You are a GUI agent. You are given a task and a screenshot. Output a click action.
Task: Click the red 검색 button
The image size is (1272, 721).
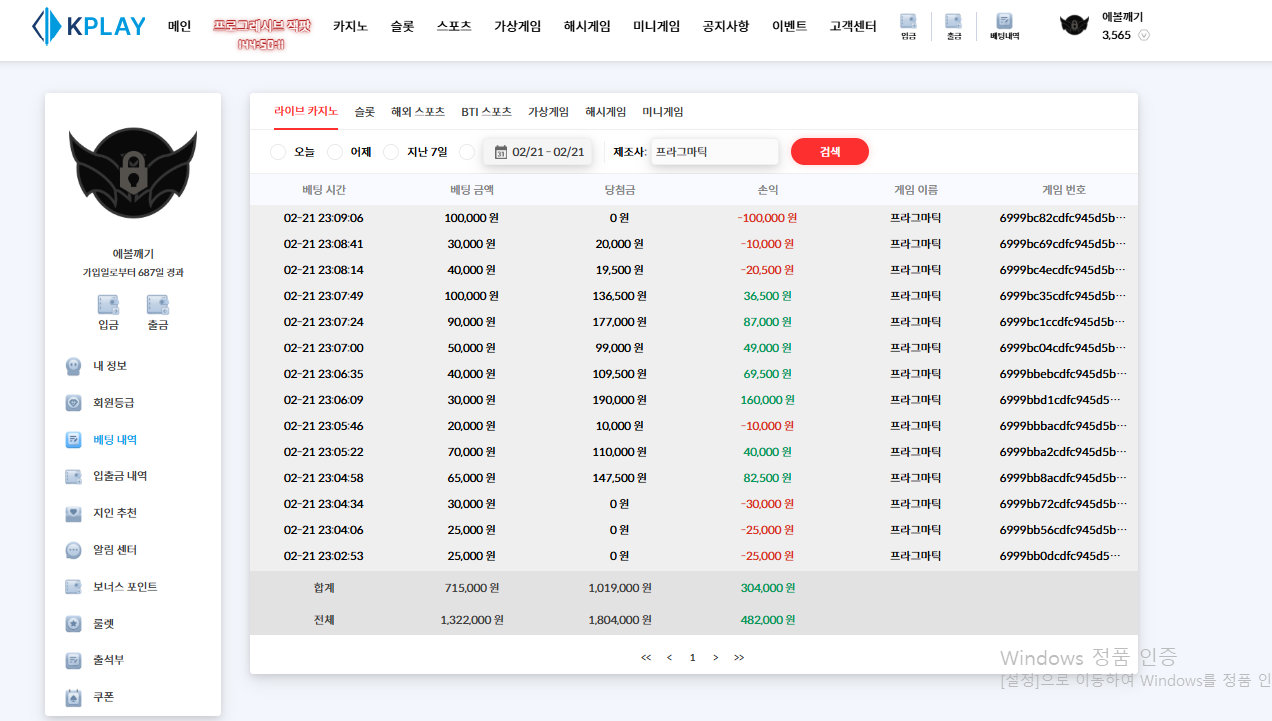pos(829,152)
